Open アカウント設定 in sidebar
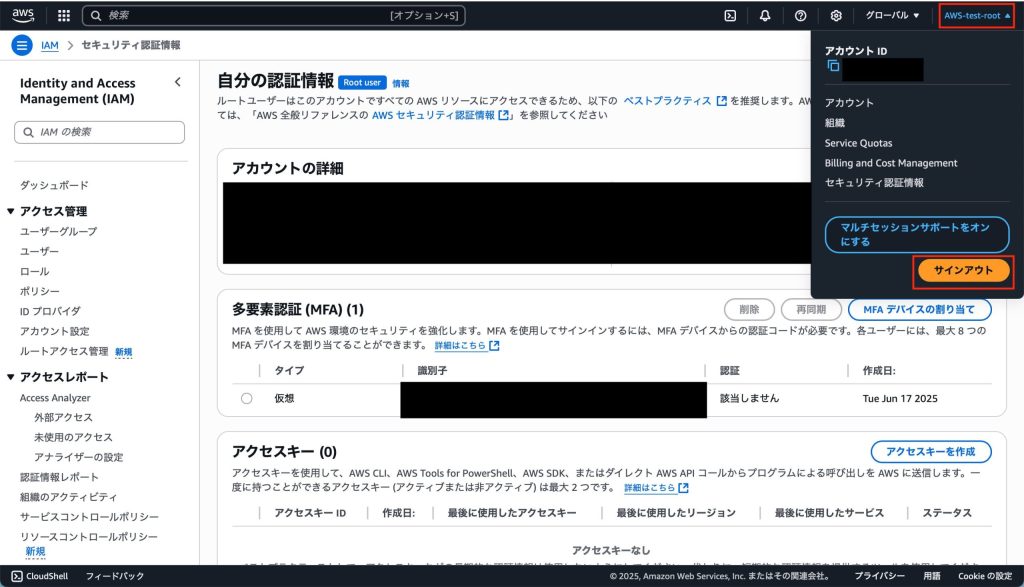 (54, 331)
